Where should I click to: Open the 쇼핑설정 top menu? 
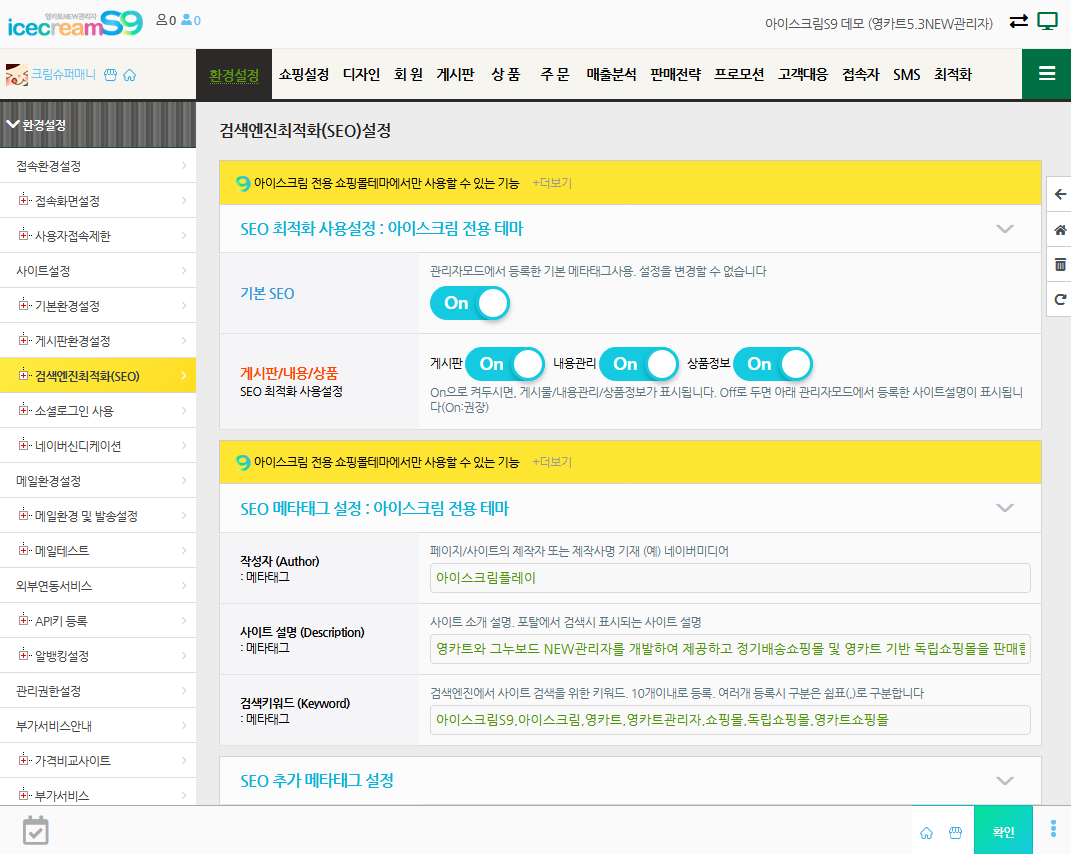click(x=303, y=75)
